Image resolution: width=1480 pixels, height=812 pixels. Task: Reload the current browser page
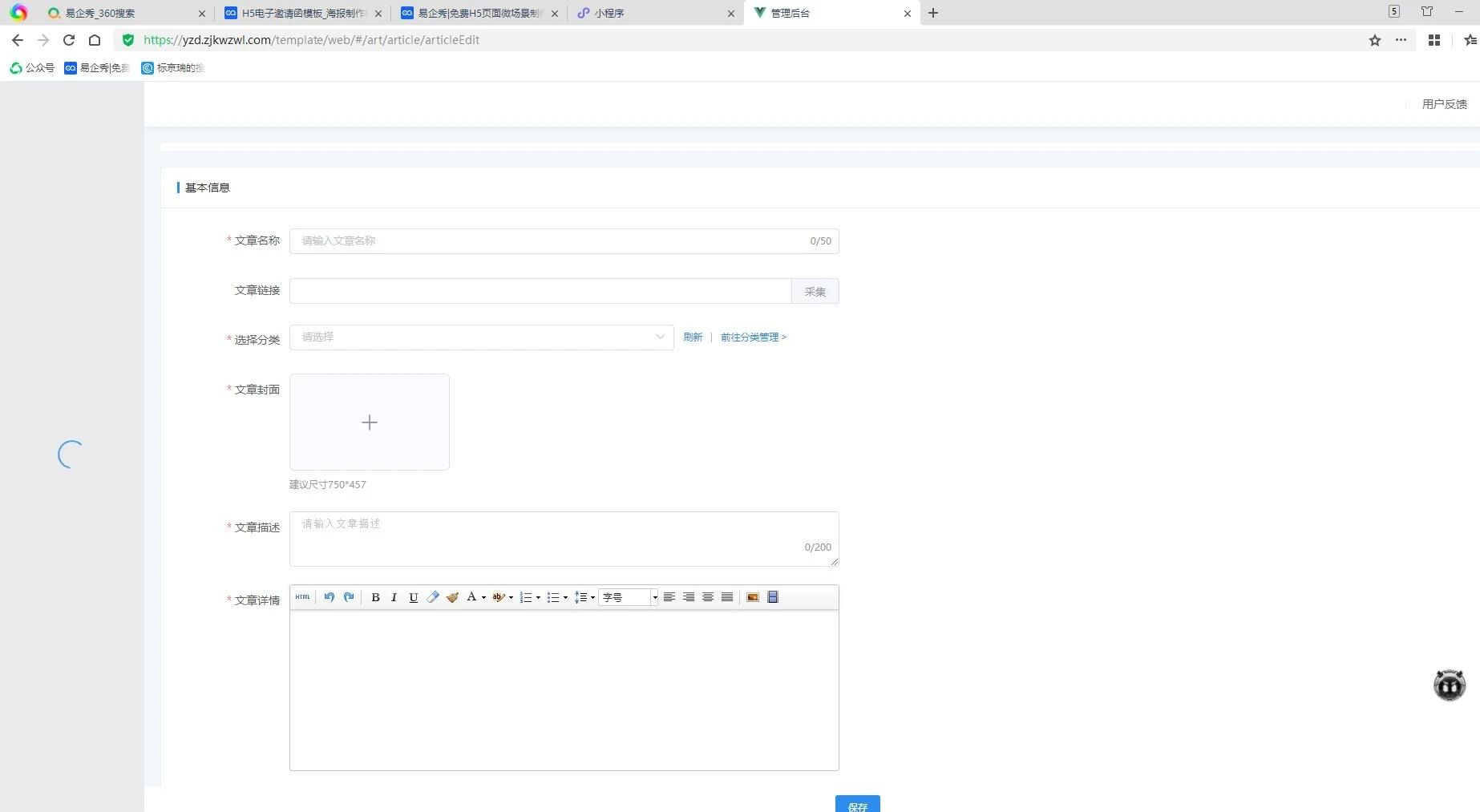tap(69, 40)
